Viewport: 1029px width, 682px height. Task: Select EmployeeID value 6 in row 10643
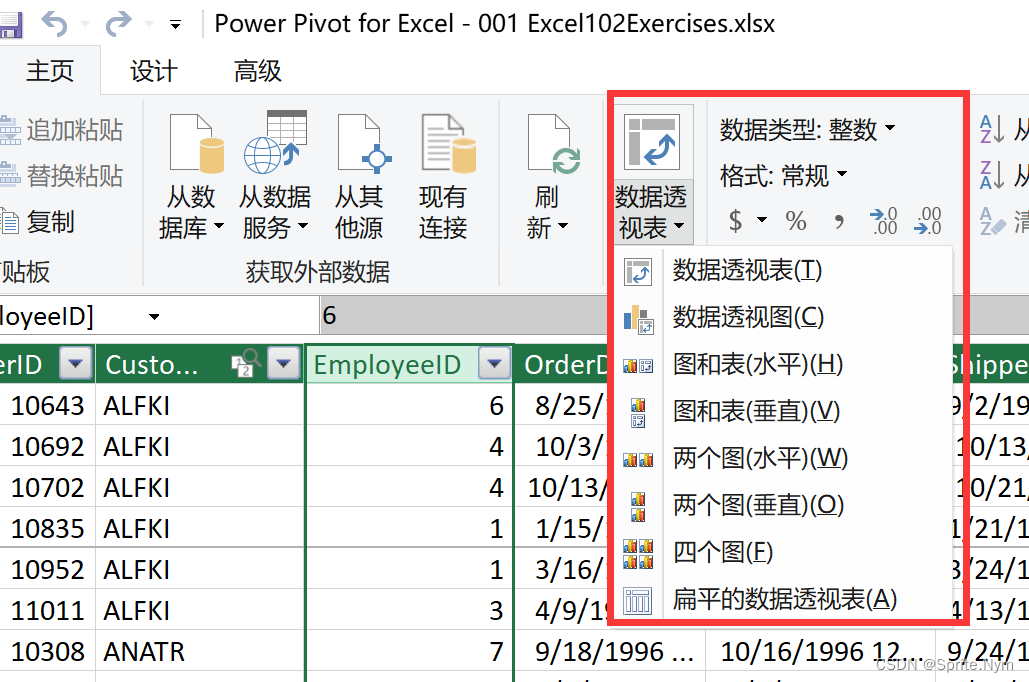pos(410,405)
